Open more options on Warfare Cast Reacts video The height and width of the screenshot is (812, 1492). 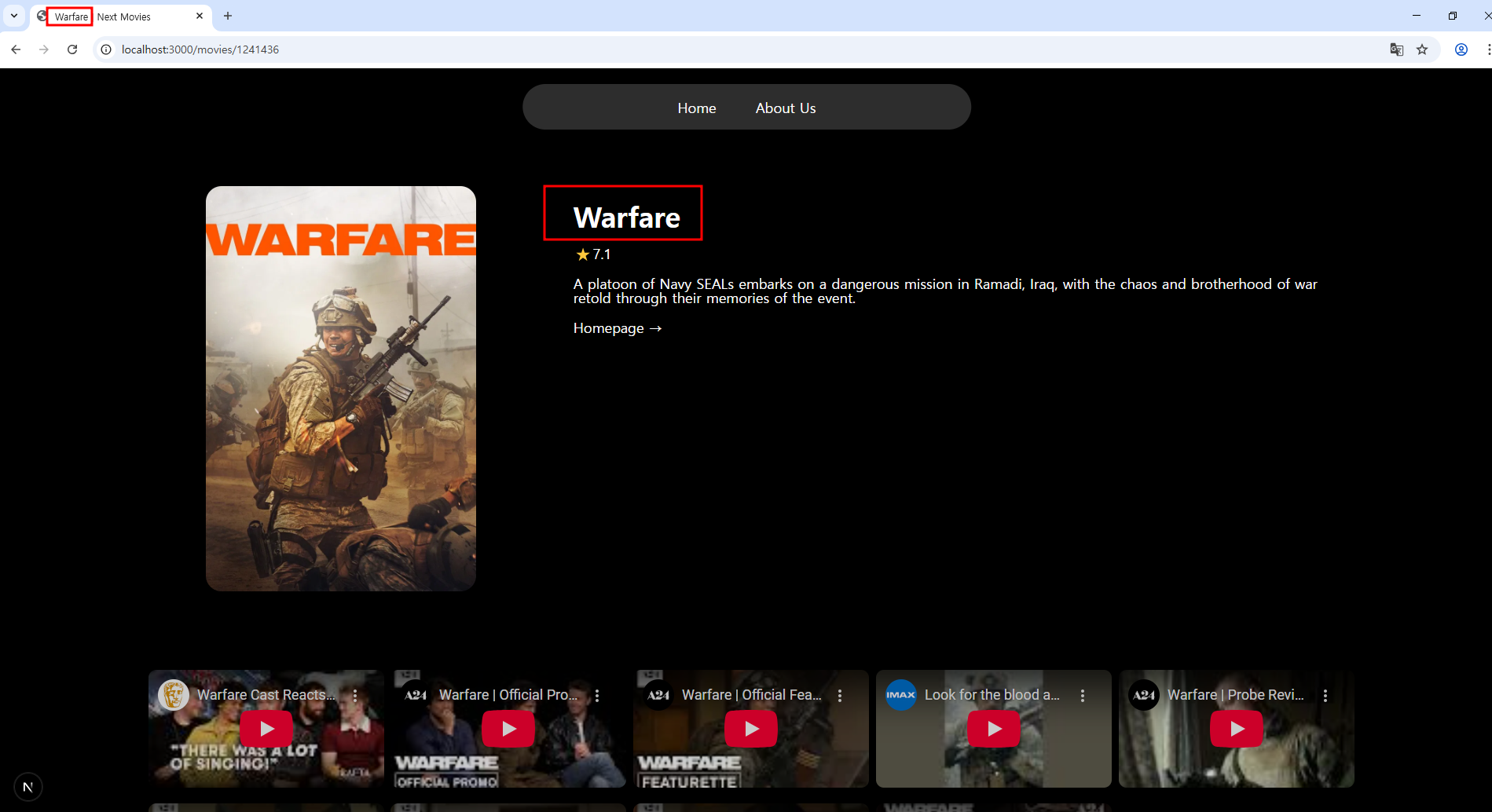[x=355, y=696]
